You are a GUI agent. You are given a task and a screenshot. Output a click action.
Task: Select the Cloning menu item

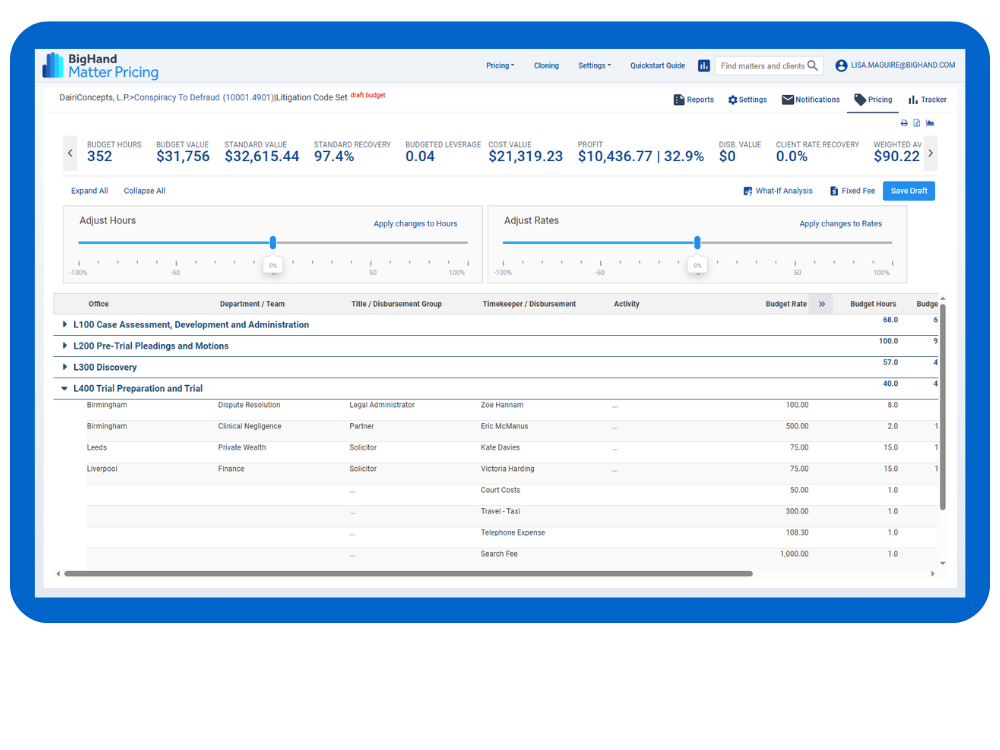[x=546, y=65]
